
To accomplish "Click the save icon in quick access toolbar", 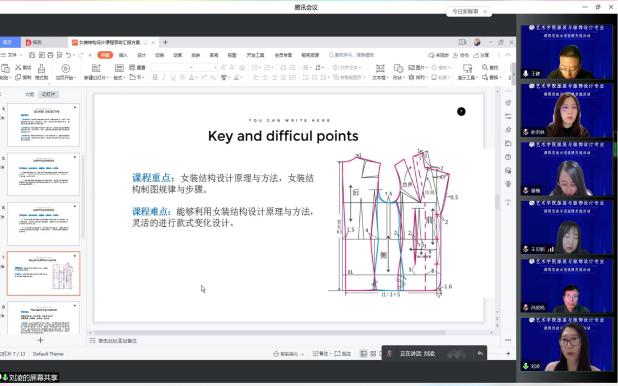I will tap(32, 55).
